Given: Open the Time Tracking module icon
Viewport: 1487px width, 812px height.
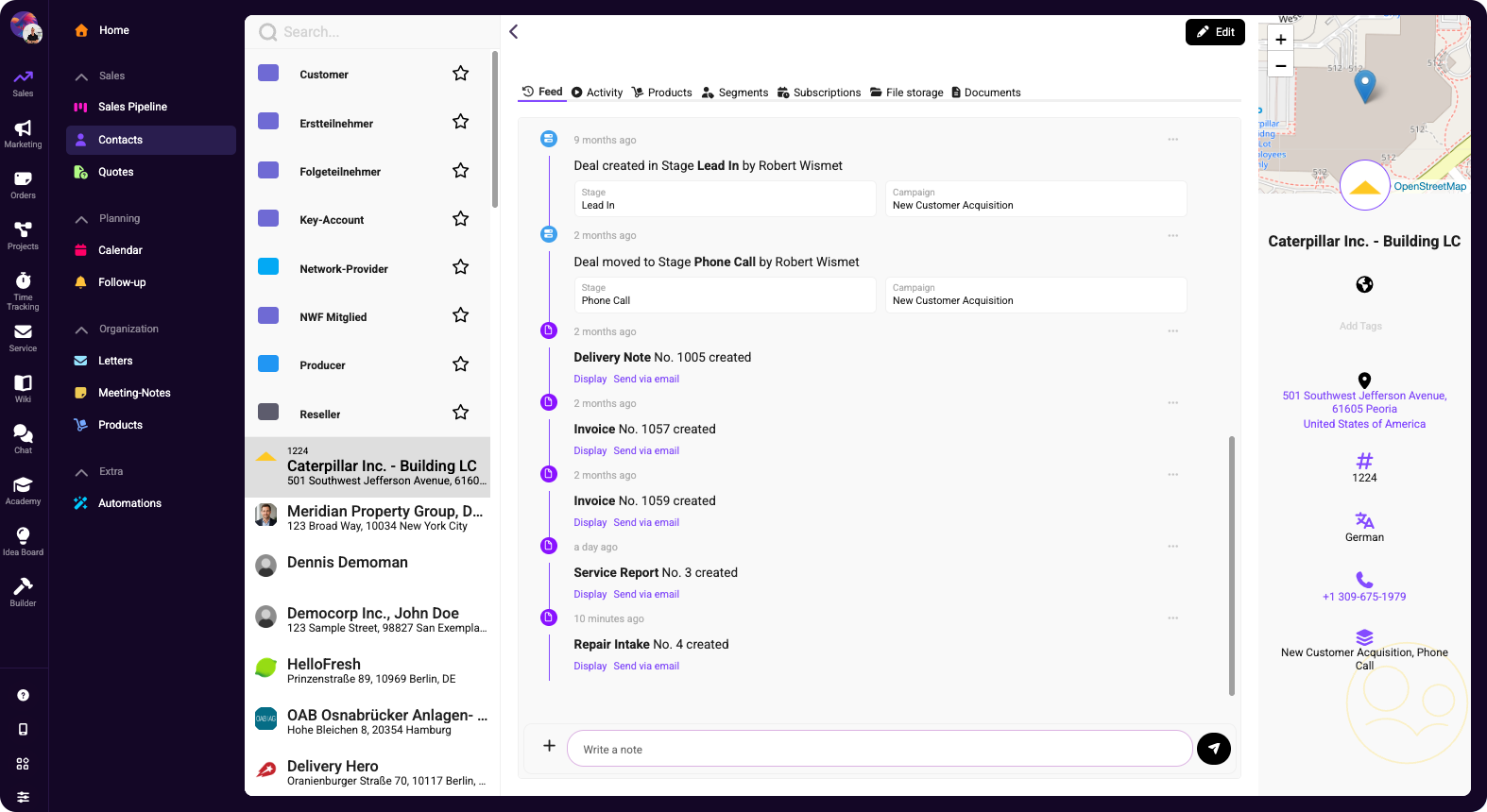Looking at the screenshot, I should point(23,280).
